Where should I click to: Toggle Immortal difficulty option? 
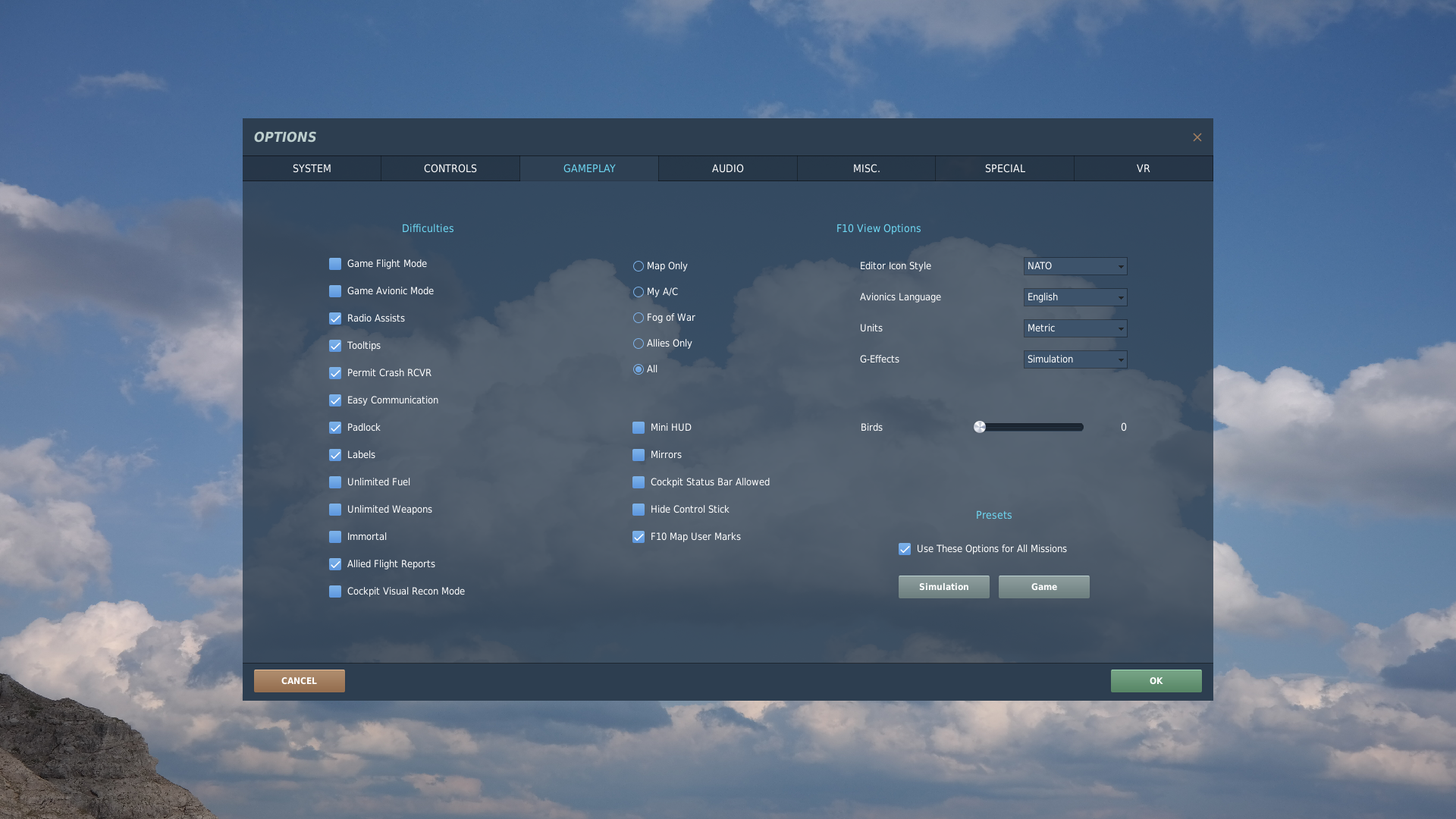pyautogui.click(x=335, y=537)
